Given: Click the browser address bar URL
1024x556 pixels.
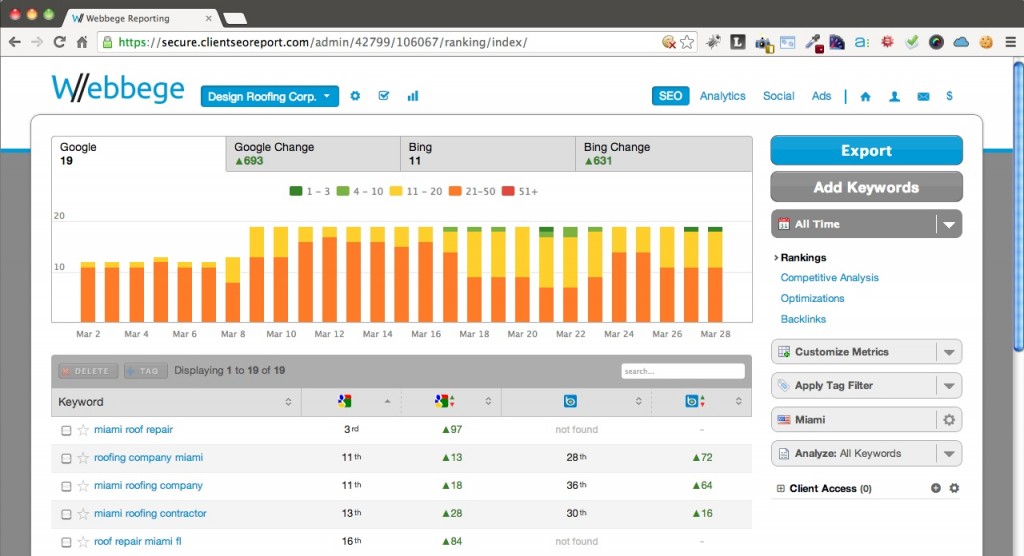Looking at the screenshot, I should (x=323, y=42).
